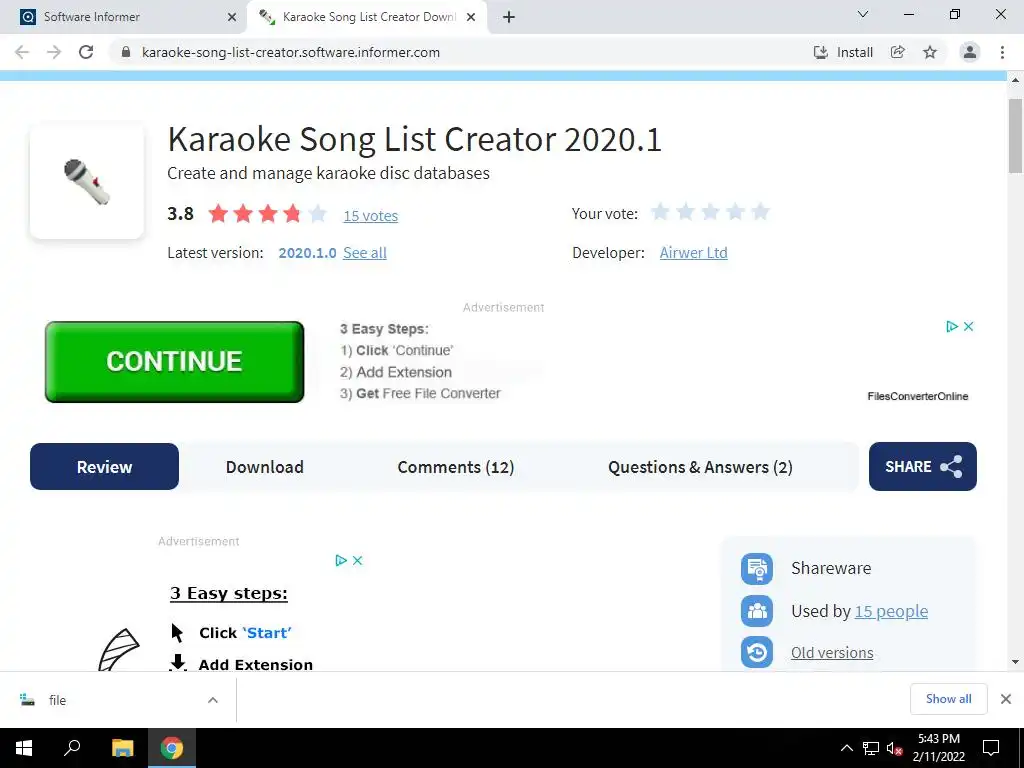Image resolution: width=1024 pixels, height=768 pixels.
Task: Switch to the Software Informer browser tab
Action: [123, 17]
